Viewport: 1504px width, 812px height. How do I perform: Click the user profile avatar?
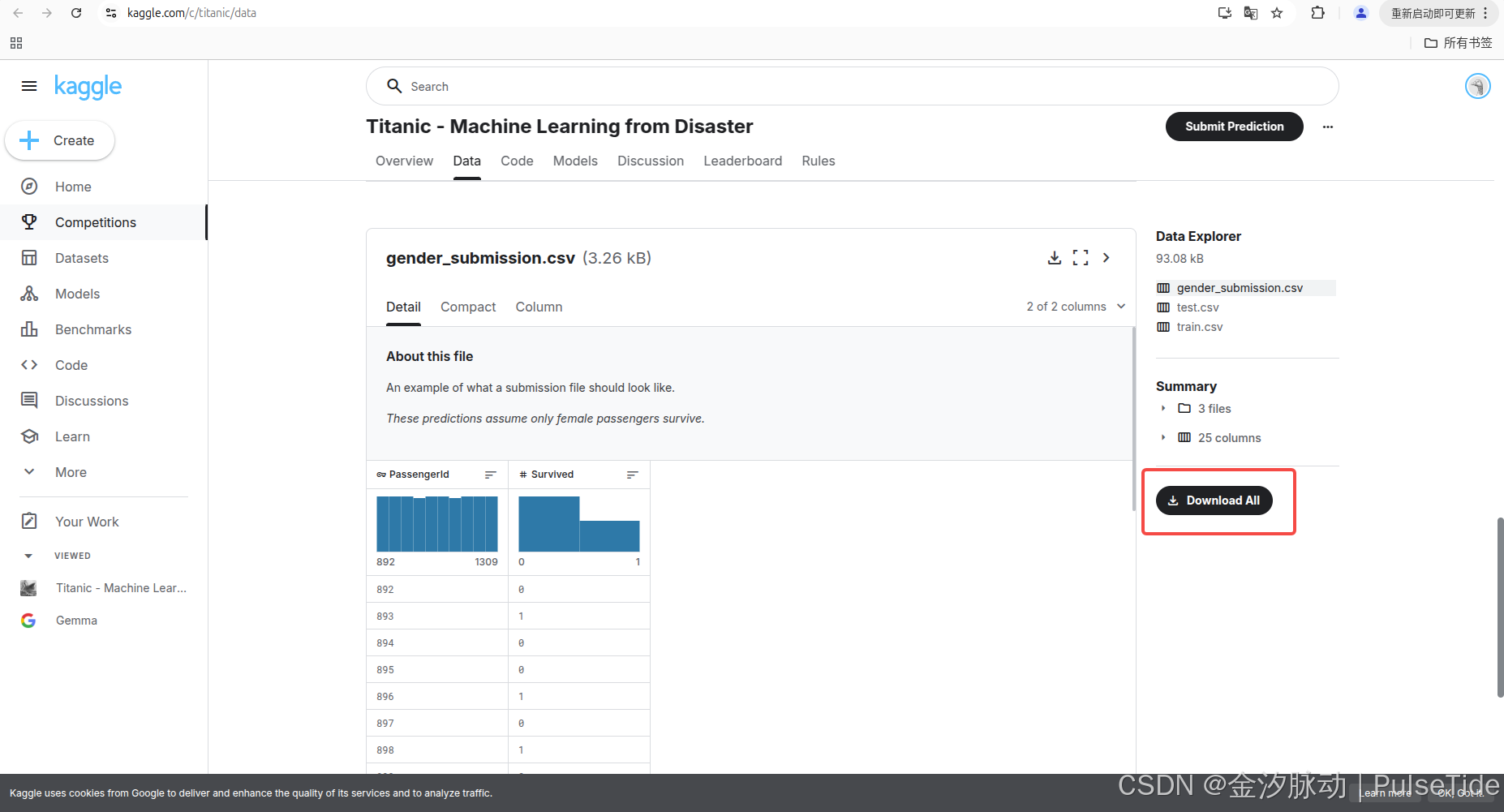click(1477, 86)
